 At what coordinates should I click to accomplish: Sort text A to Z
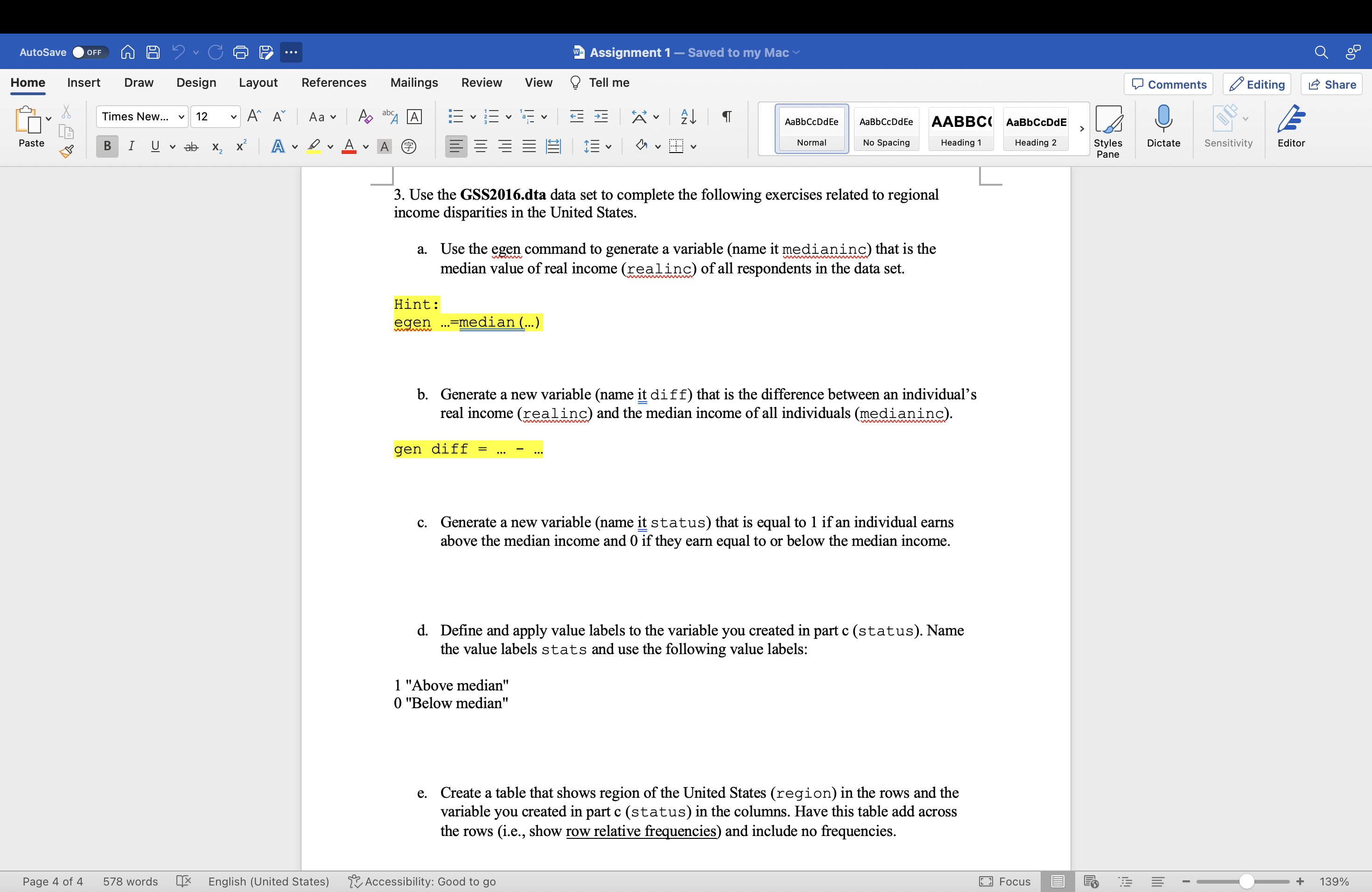688,116
